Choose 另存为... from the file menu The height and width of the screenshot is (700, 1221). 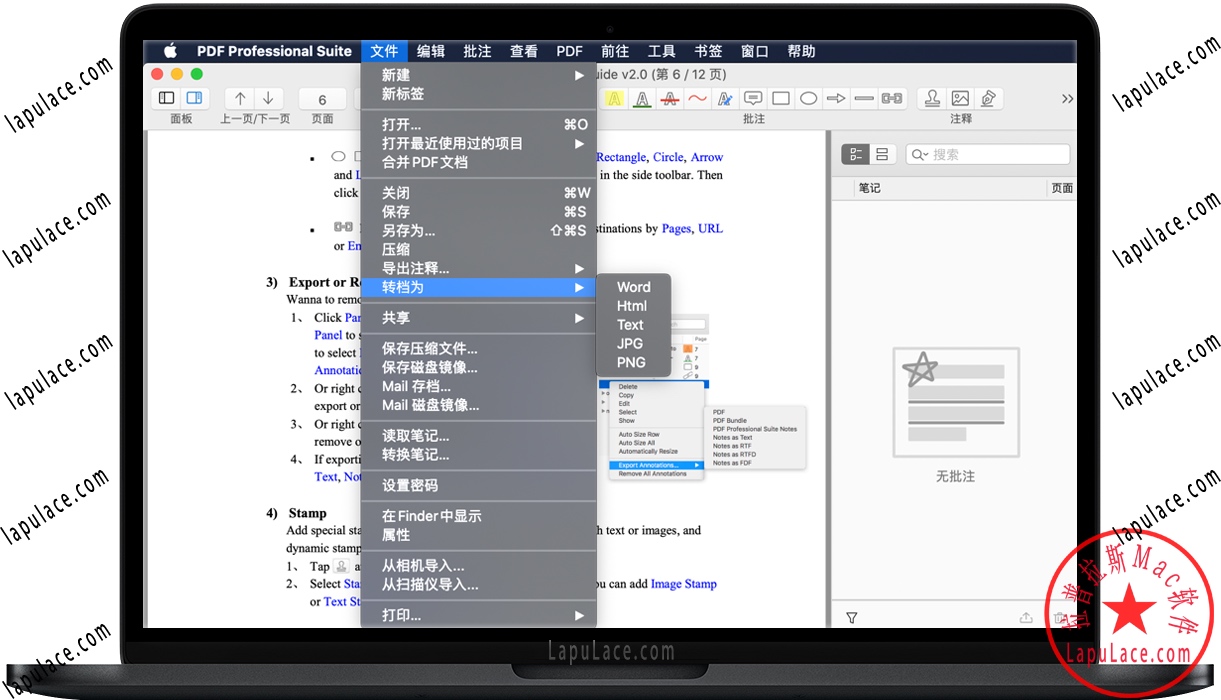478,231
